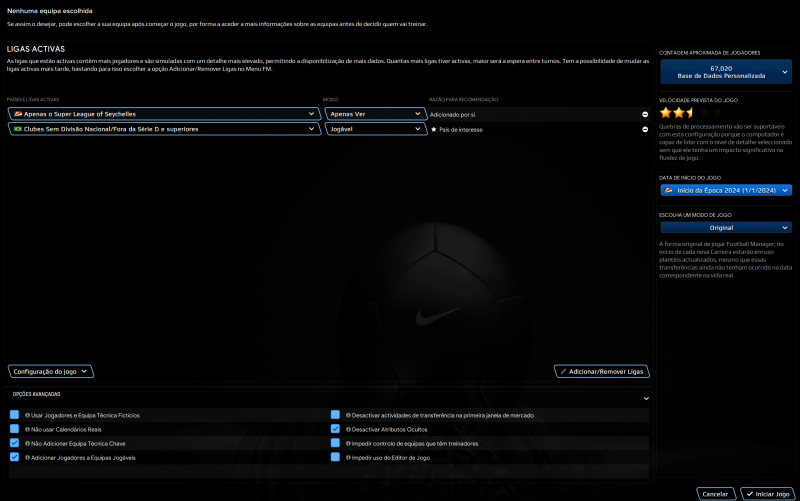
Task: Uncheck Desactivar Atributos Ocultos
Action: point(335,429)
